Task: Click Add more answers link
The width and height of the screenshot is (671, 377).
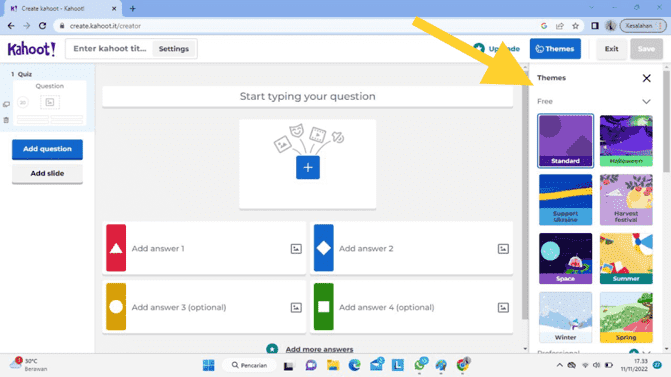Action: pos(319,349)
